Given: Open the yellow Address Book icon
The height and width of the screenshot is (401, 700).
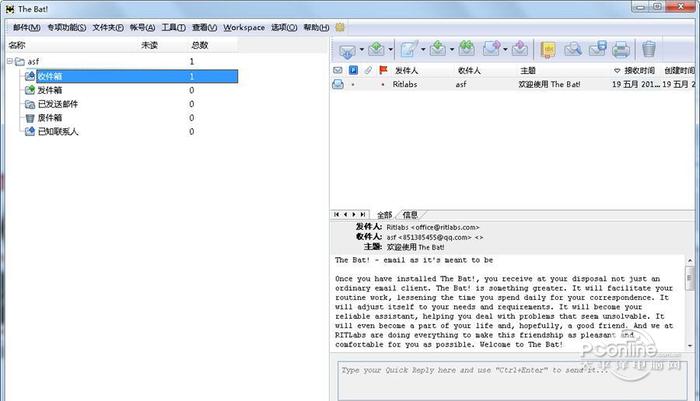Looking at the screenshot, I should coord(548,50).
